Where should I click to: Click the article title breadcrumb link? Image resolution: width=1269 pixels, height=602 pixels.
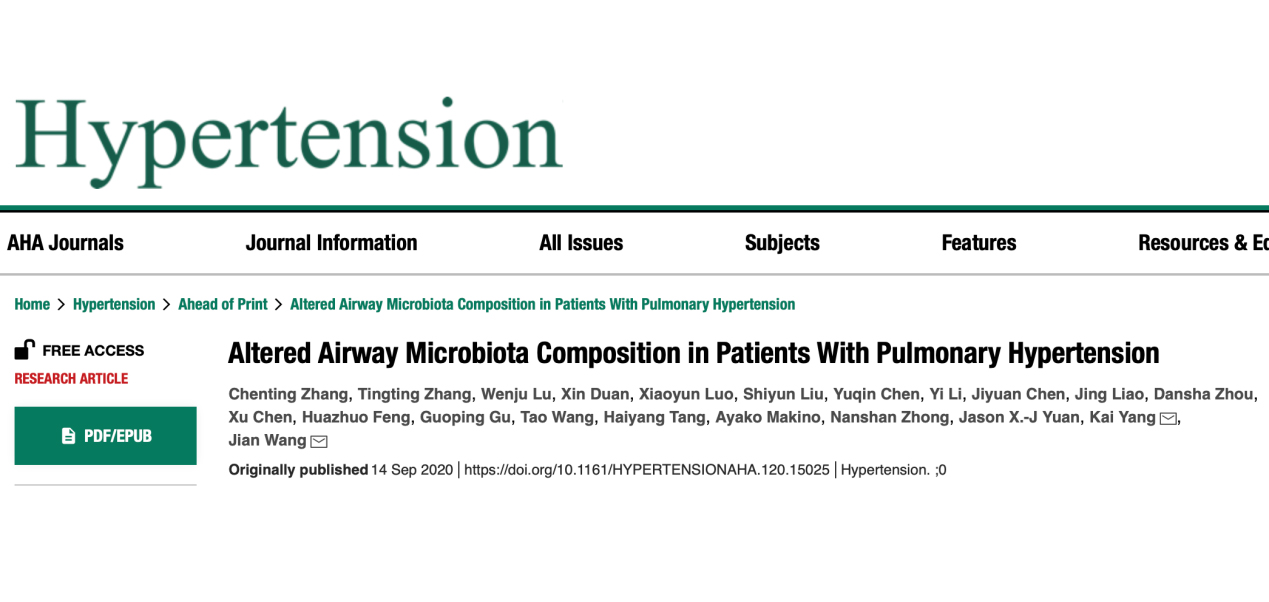click(542, 304)
